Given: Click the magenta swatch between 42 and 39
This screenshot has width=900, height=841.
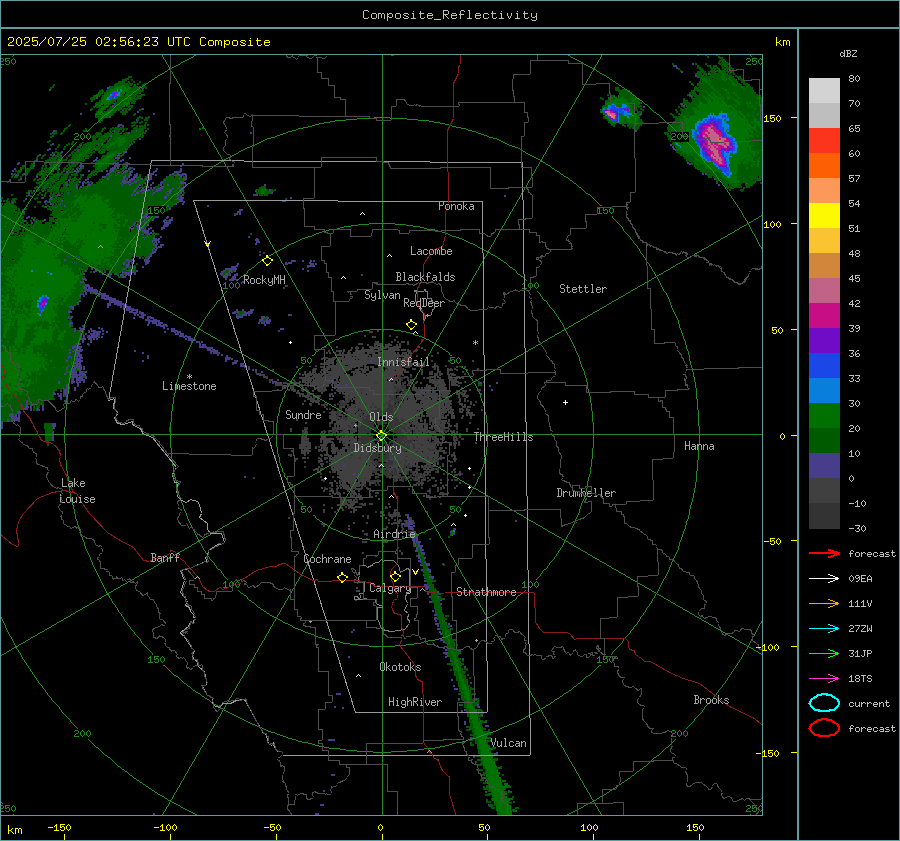Looking at the screenshot, I should click(x=824, y=315).
